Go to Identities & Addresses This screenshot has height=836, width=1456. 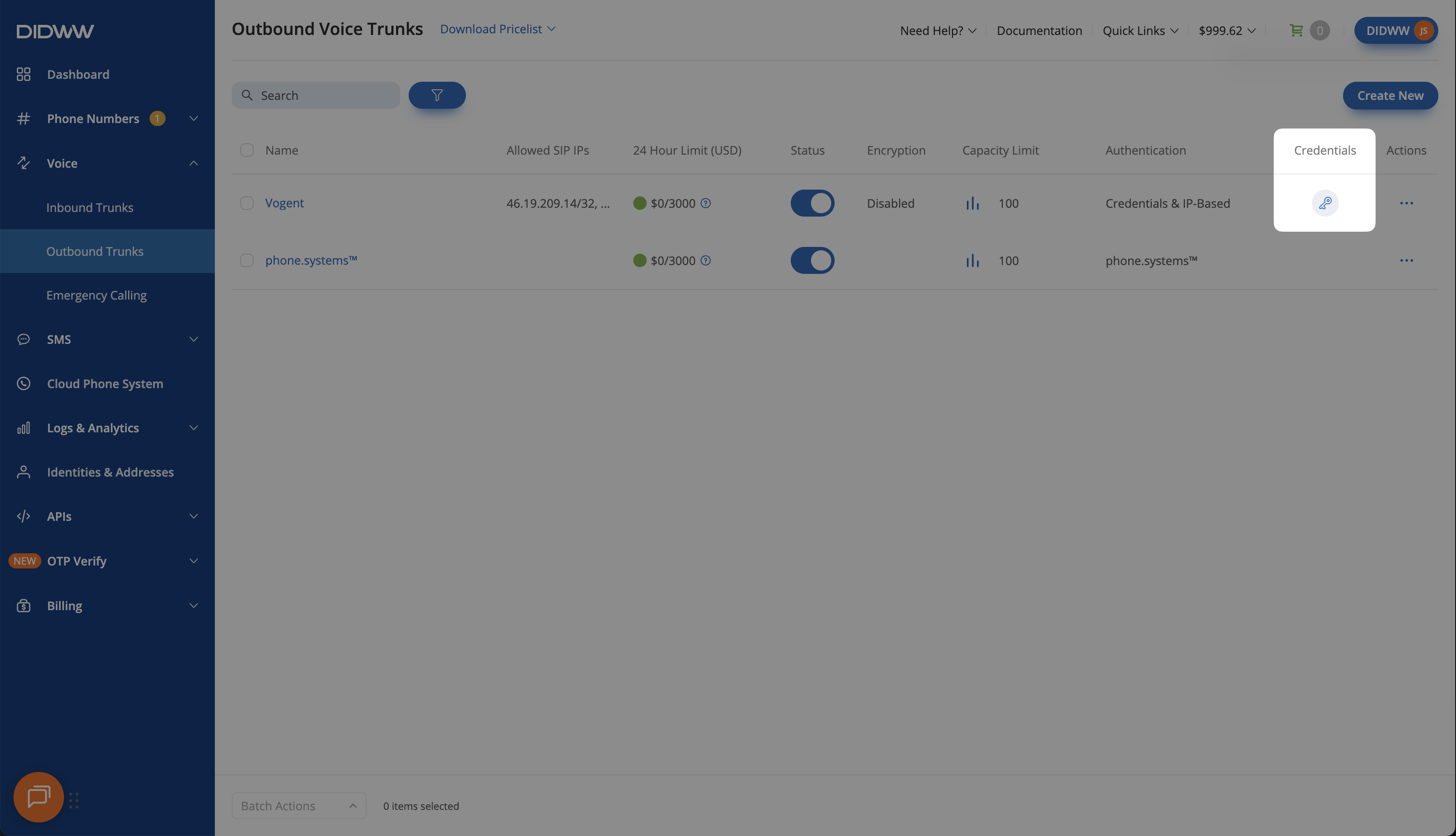110,472
